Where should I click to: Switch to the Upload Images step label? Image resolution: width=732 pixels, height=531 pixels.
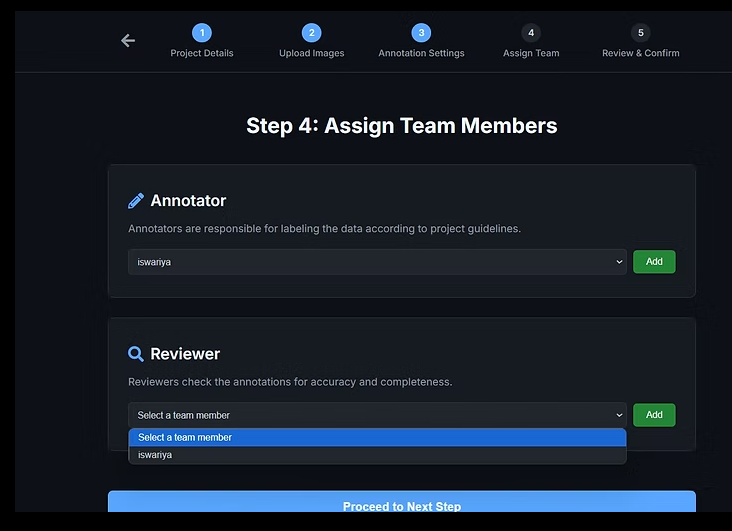(x=311, y=53)
